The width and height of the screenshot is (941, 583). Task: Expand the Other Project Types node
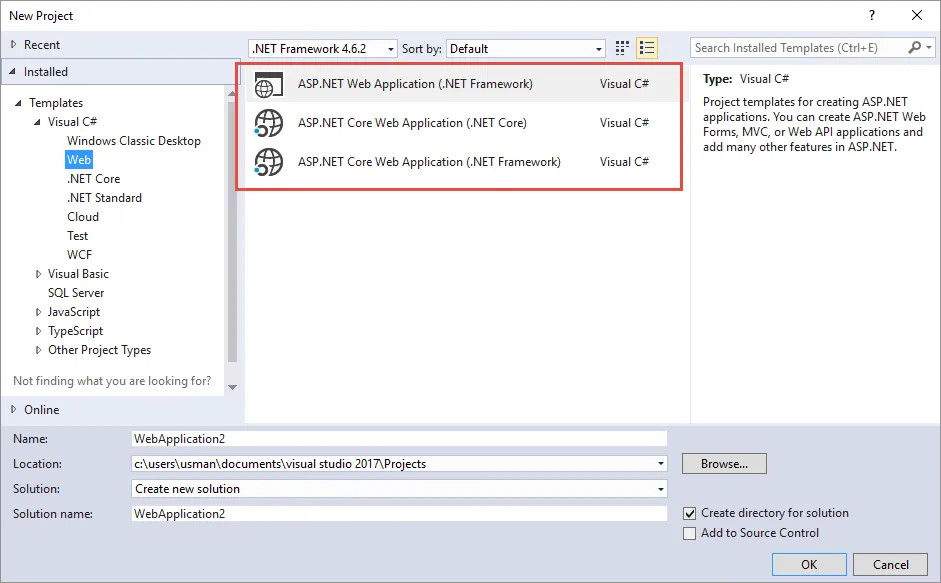tap(38, 350)
